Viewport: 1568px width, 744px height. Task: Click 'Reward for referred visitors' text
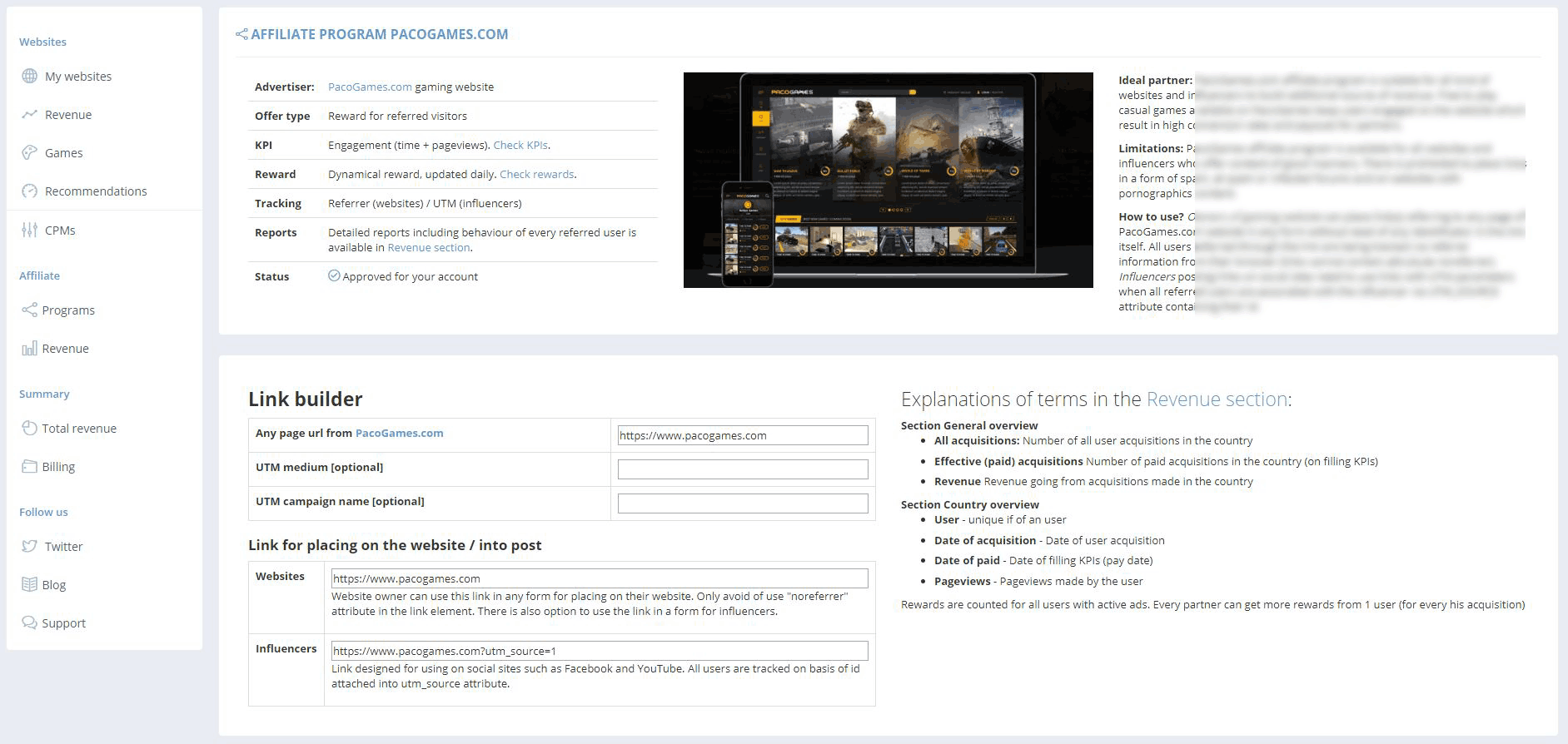[397, 116]
